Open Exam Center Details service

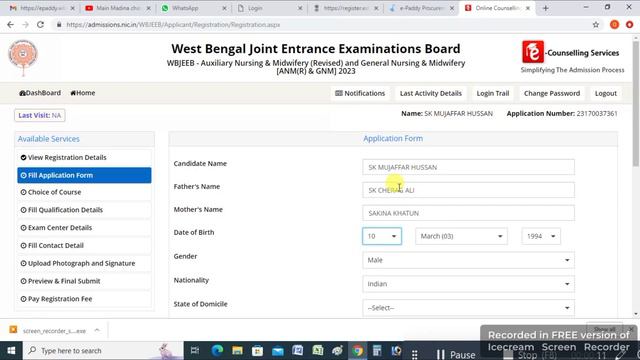pos(84,227)
